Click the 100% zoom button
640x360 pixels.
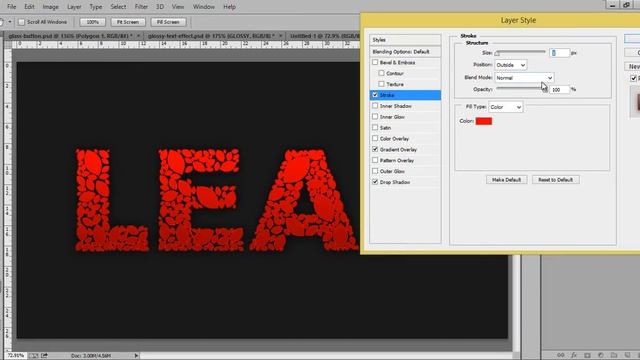93,22
